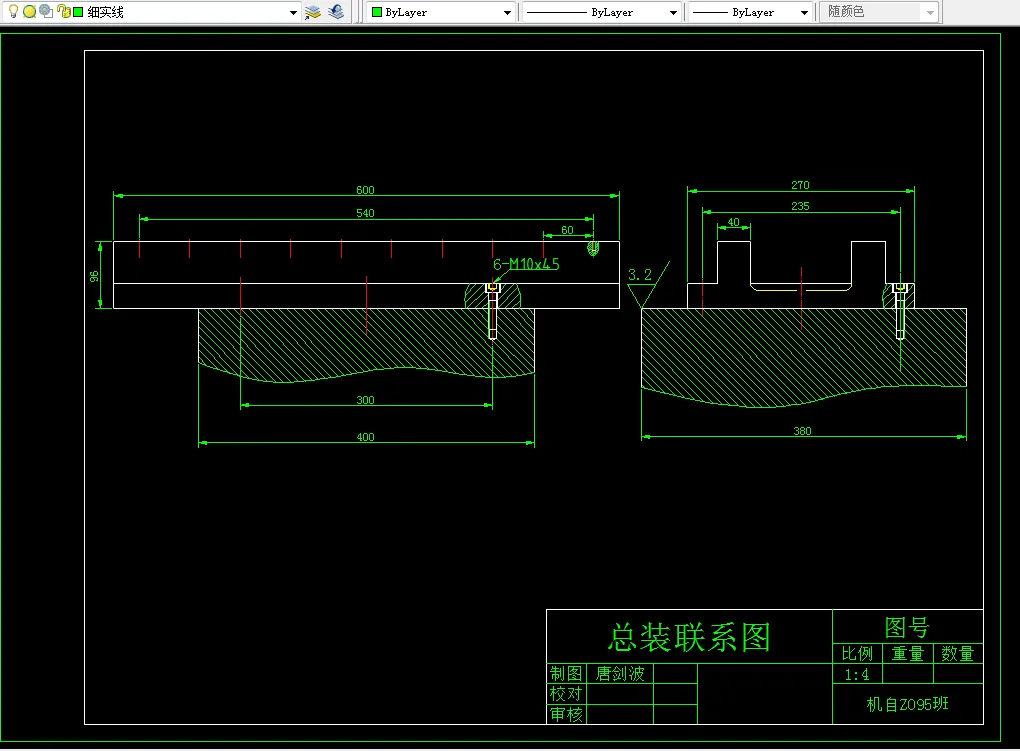Click the 制图 title block label

pos(566,673)
